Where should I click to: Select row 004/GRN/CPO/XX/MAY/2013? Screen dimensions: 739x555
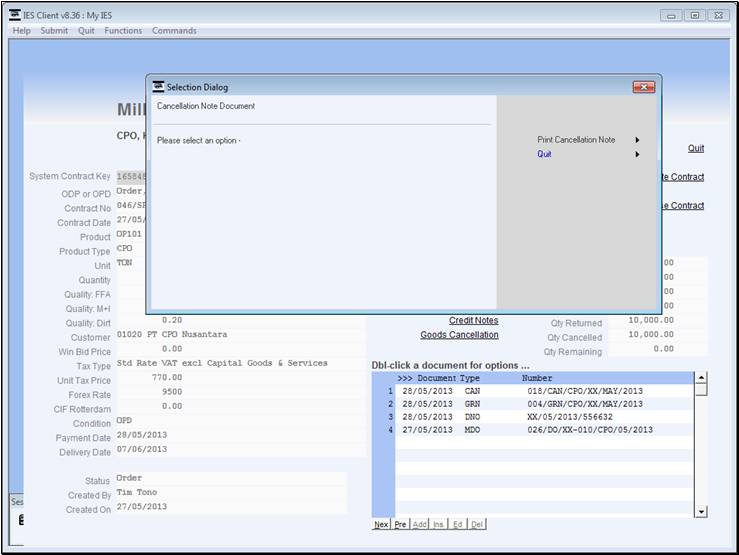(x=544, y=404)
